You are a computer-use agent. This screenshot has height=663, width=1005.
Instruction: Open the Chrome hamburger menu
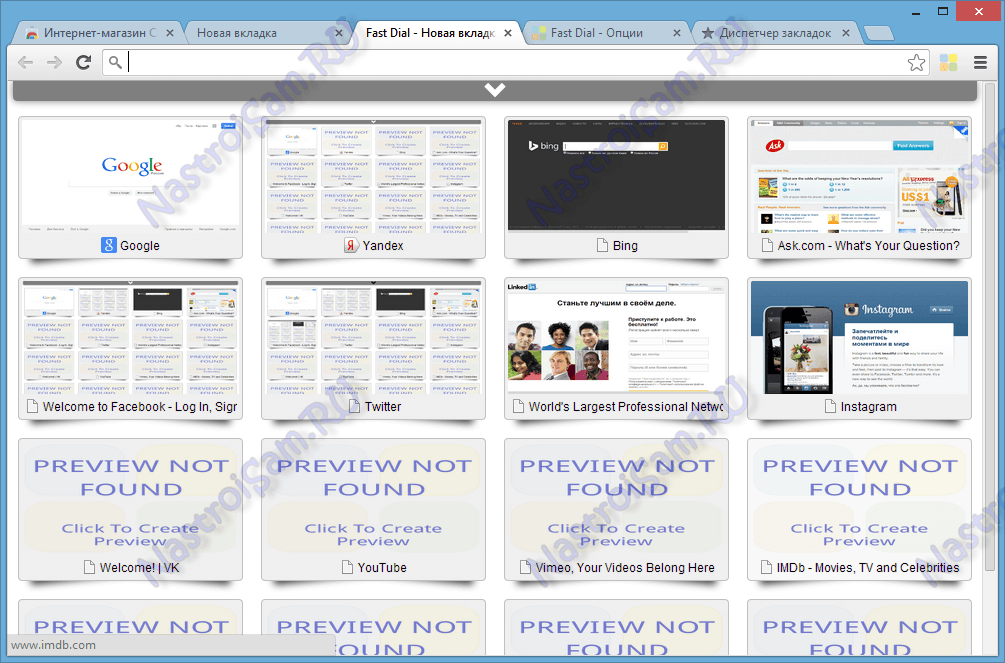pos(980,62)
